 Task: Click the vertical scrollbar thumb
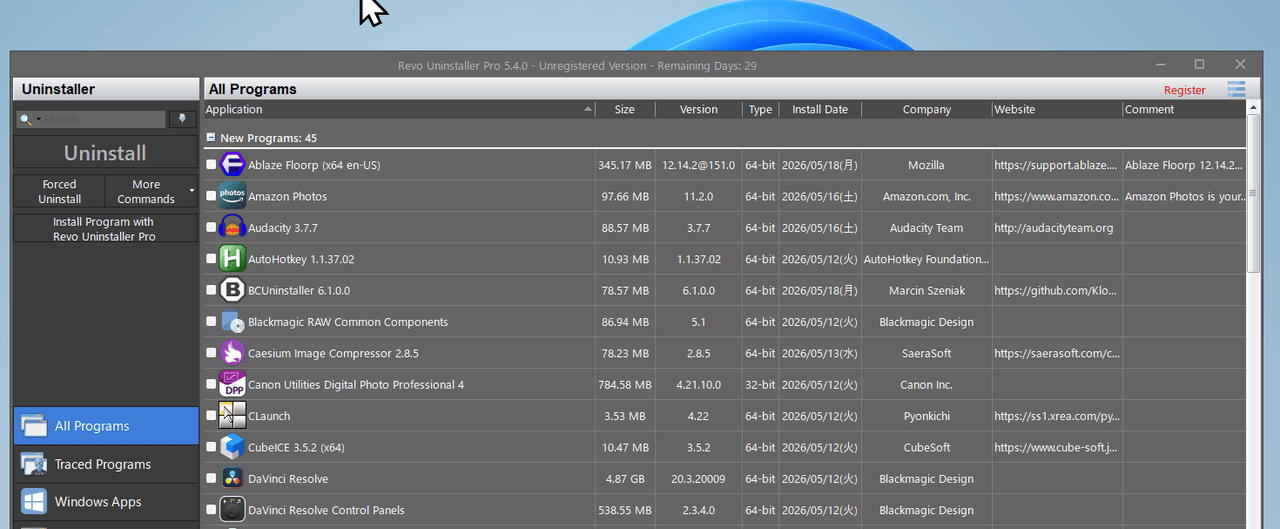pyautogui.click(x=1254, y=195)
